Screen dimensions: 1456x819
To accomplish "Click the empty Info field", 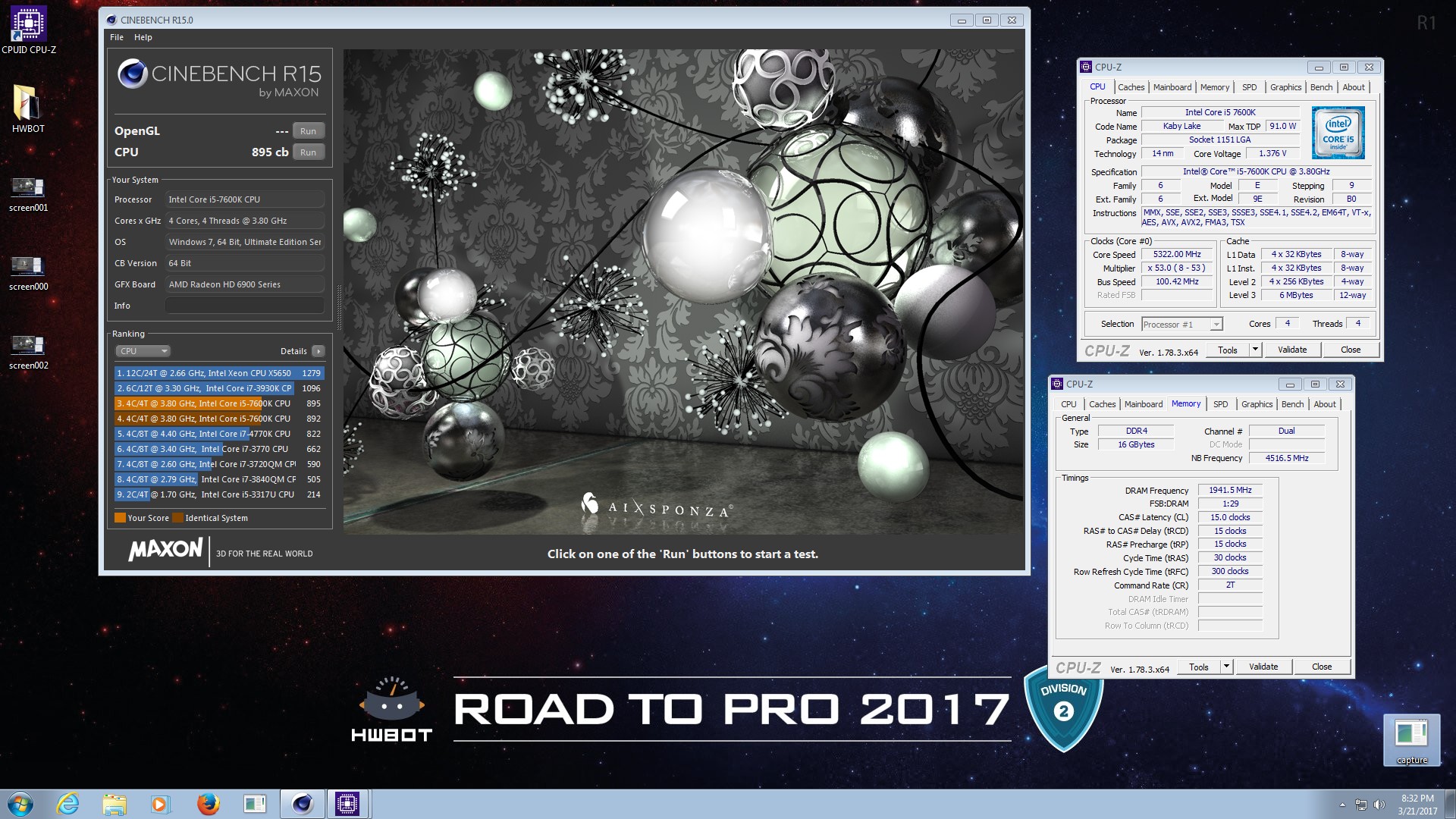I will pos(245,306).
